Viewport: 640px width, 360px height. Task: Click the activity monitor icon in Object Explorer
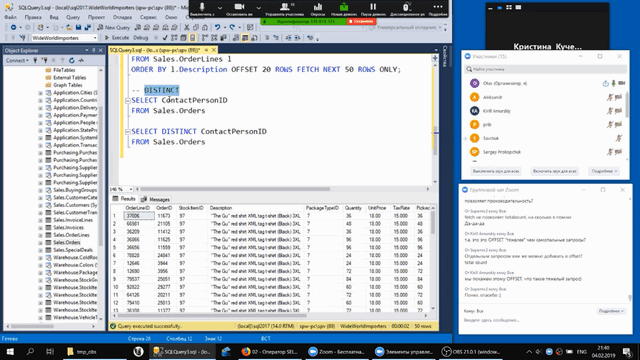click(81, 60)
